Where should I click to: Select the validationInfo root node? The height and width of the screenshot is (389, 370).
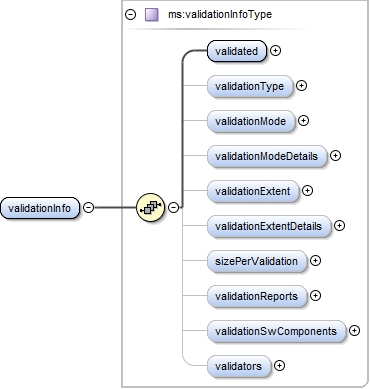coord(40,208)
